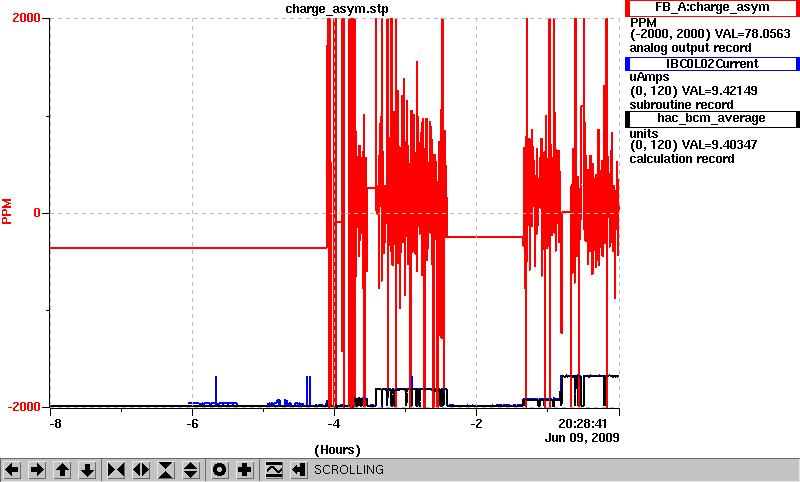Pan the plot left with the left arrow

tap(12, 469)
